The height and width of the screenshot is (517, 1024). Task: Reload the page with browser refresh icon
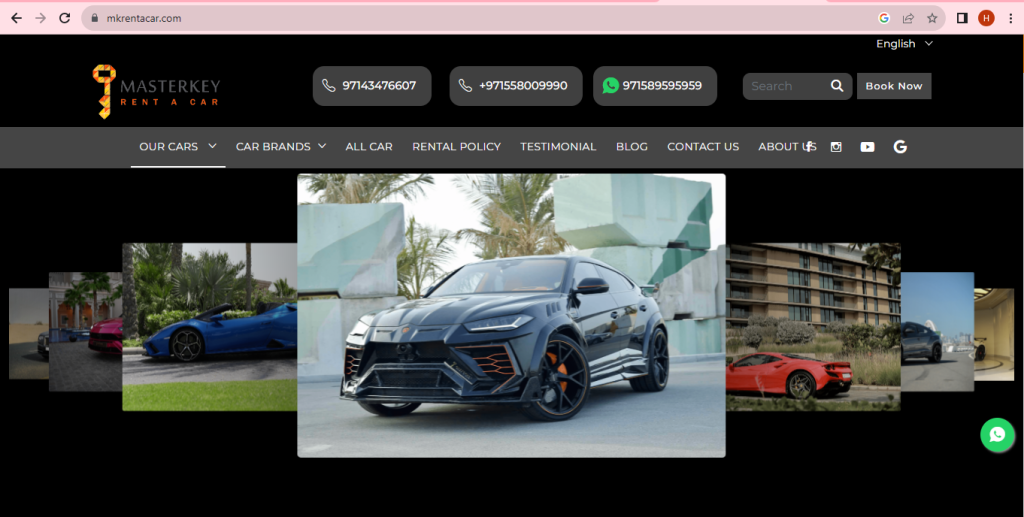point(65,18)
